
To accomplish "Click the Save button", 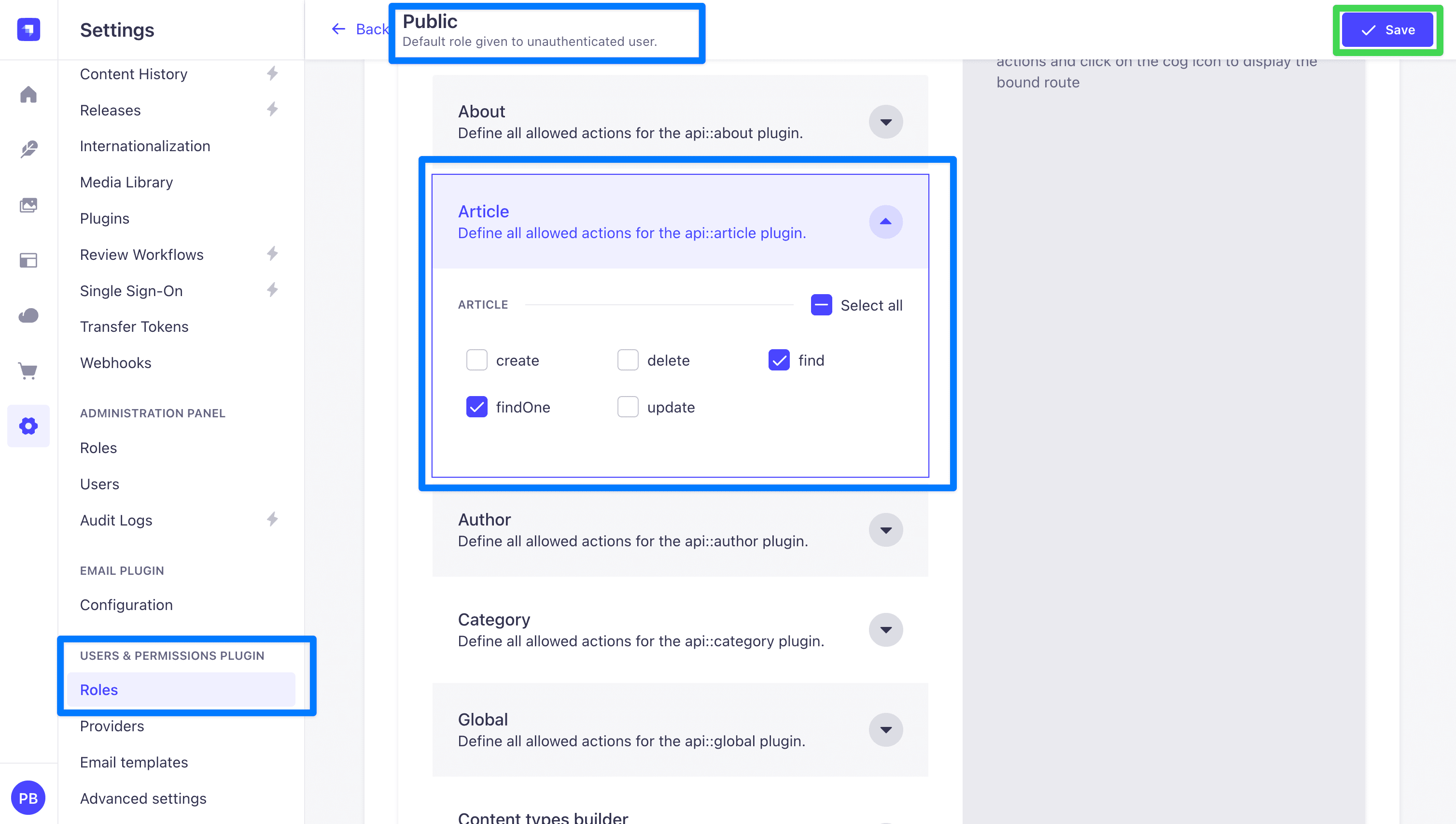I will click(x=1387, y=30).
